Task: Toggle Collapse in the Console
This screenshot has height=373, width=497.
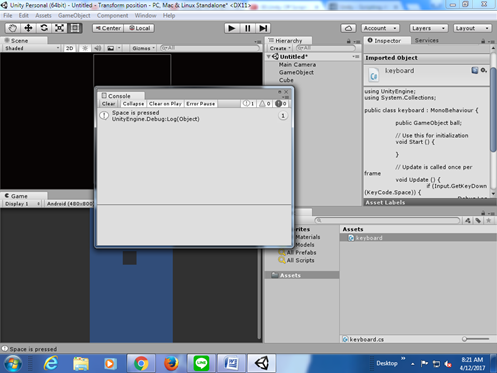Action: (133, 104)
